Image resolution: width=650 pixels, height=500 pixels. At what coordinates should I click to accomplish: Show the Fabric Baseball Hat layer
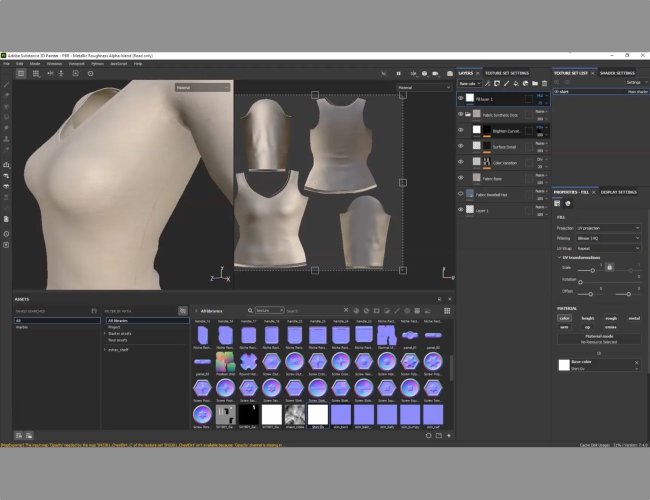461,194
